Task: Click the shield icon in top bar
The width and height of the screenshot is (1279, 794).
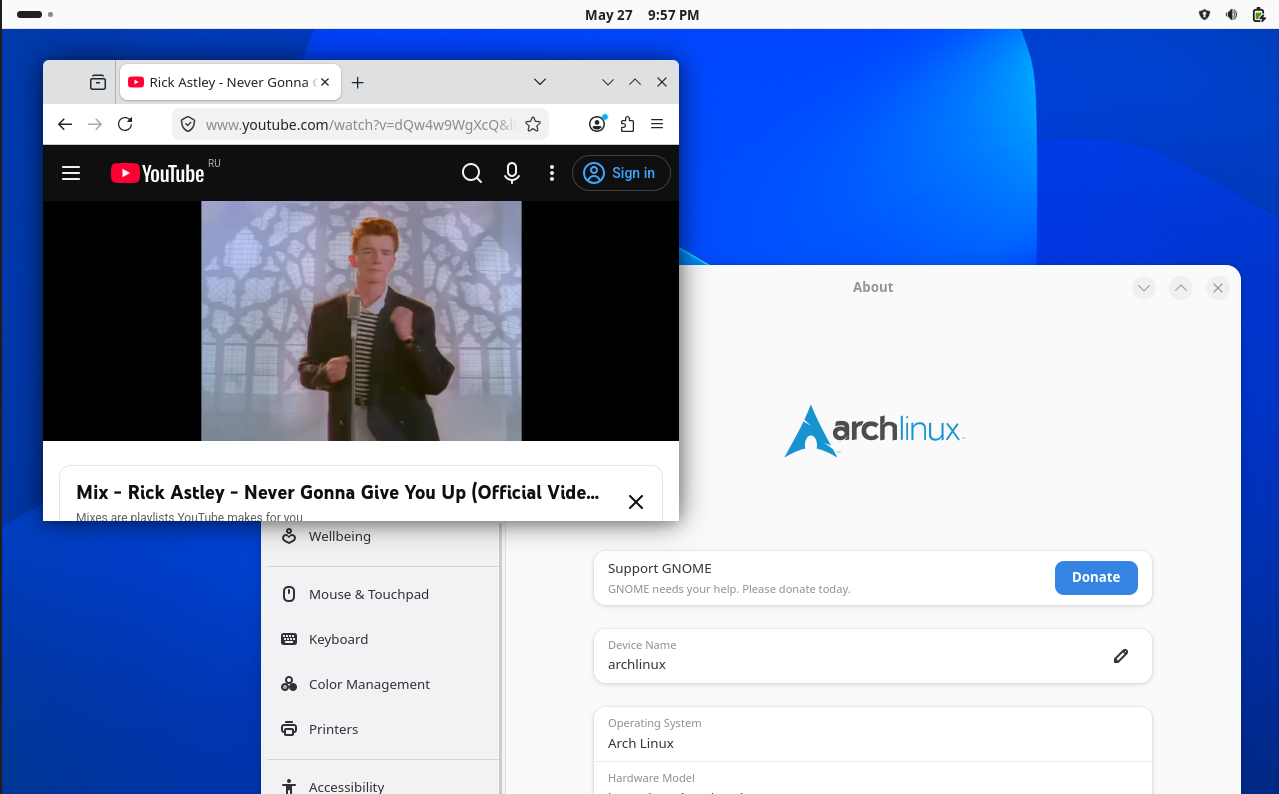Action: [1205, 15]
